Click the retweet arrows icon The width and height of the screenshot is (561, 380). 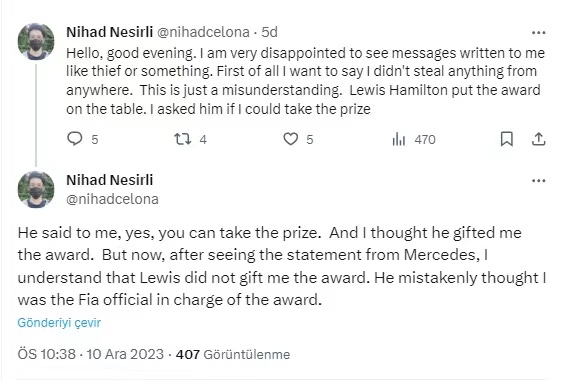[x=182, y=139]
